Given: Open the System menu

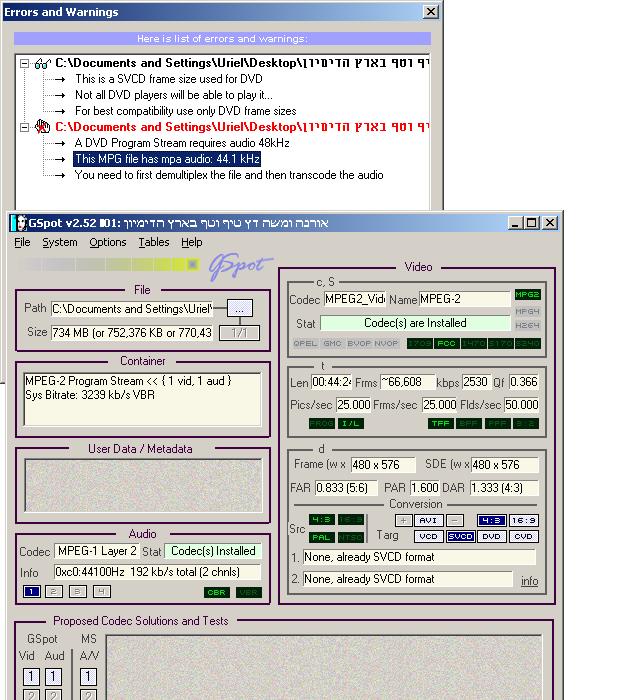Looking at the screenshot, I should [60, 242].
